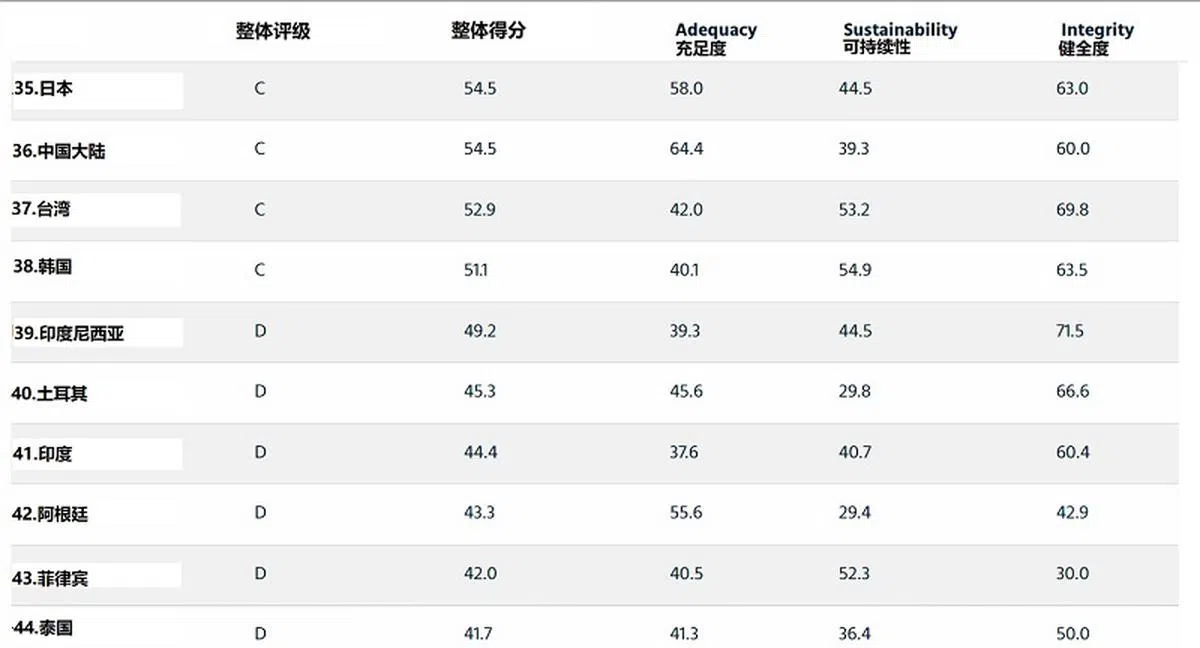Select the 43.菲律宾 country name

[x=50, y=578]
